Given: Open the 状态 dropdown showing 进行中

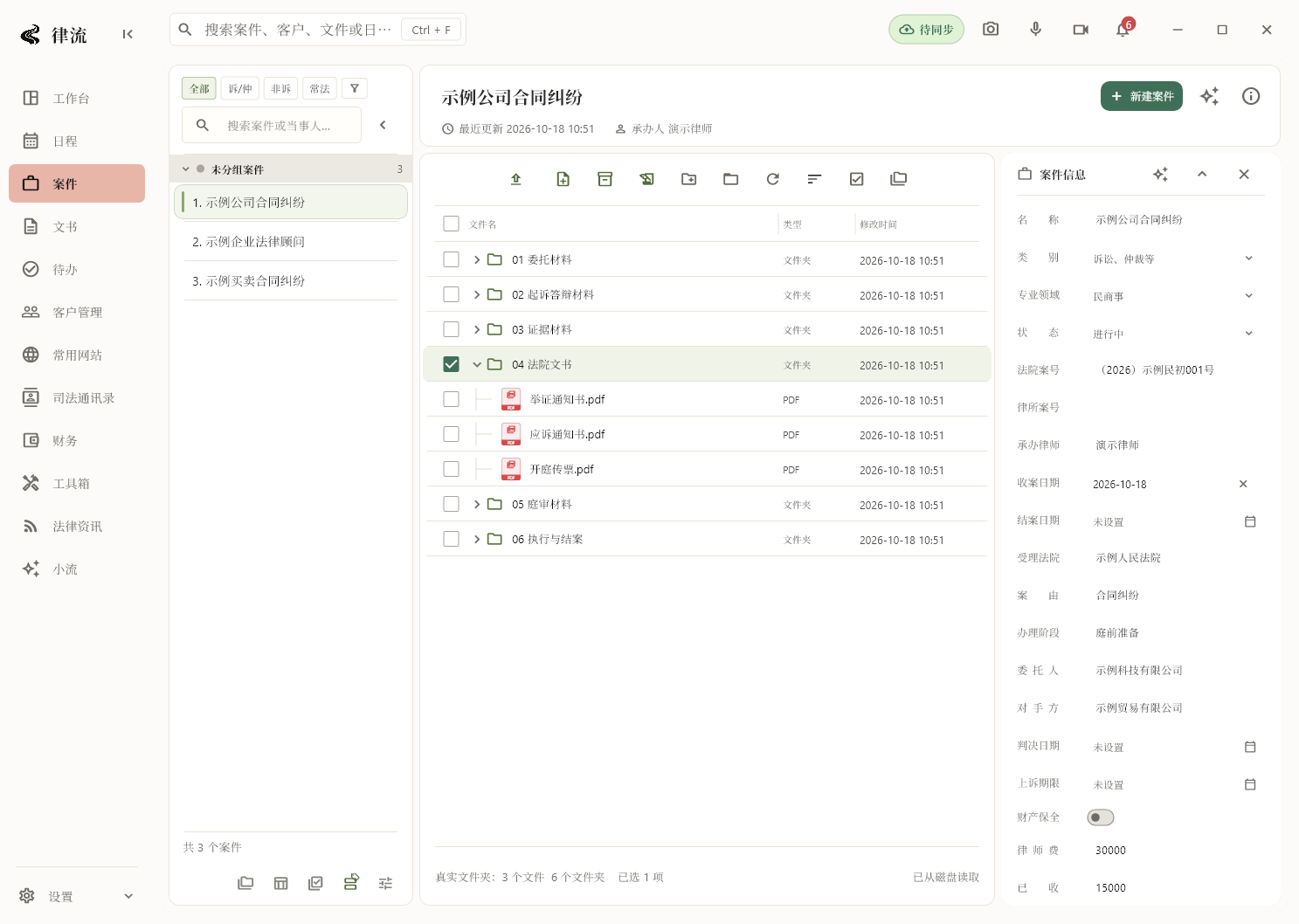Looking at the screenshot, I should tap(1175, 334).
